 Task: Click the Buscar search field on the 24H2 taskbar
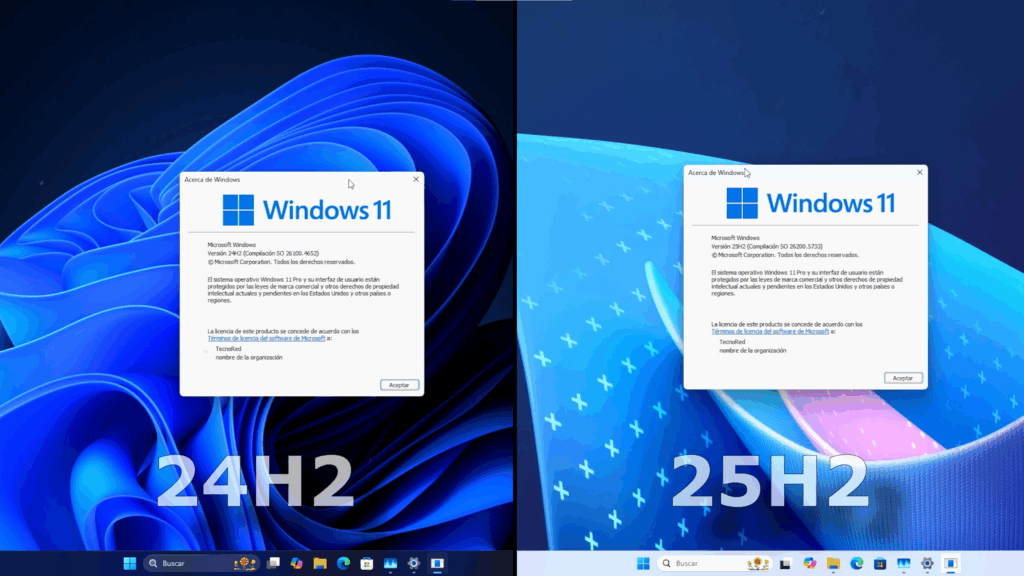(x=200, y=563)
